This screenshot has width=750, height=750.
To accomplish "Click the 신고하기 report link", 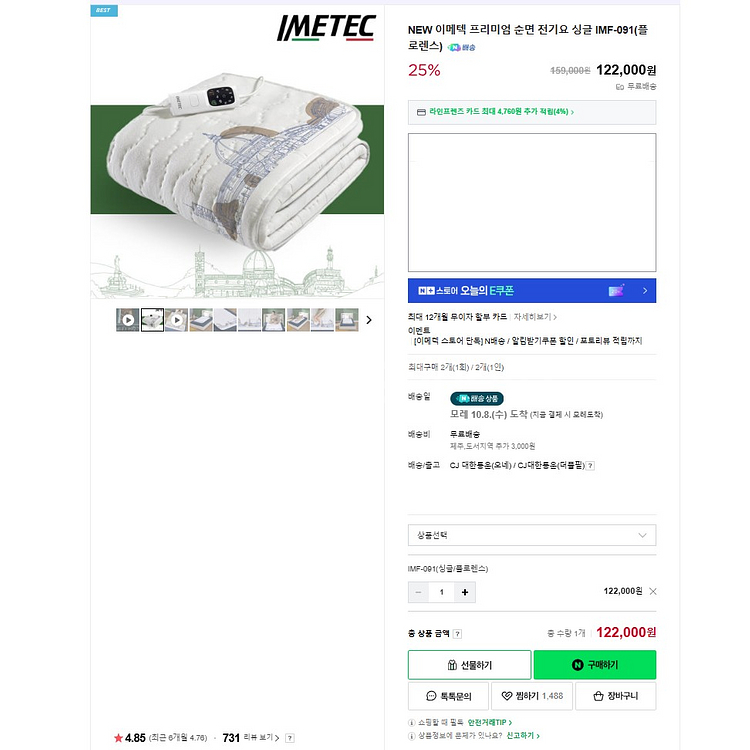I will coord(523,736).
